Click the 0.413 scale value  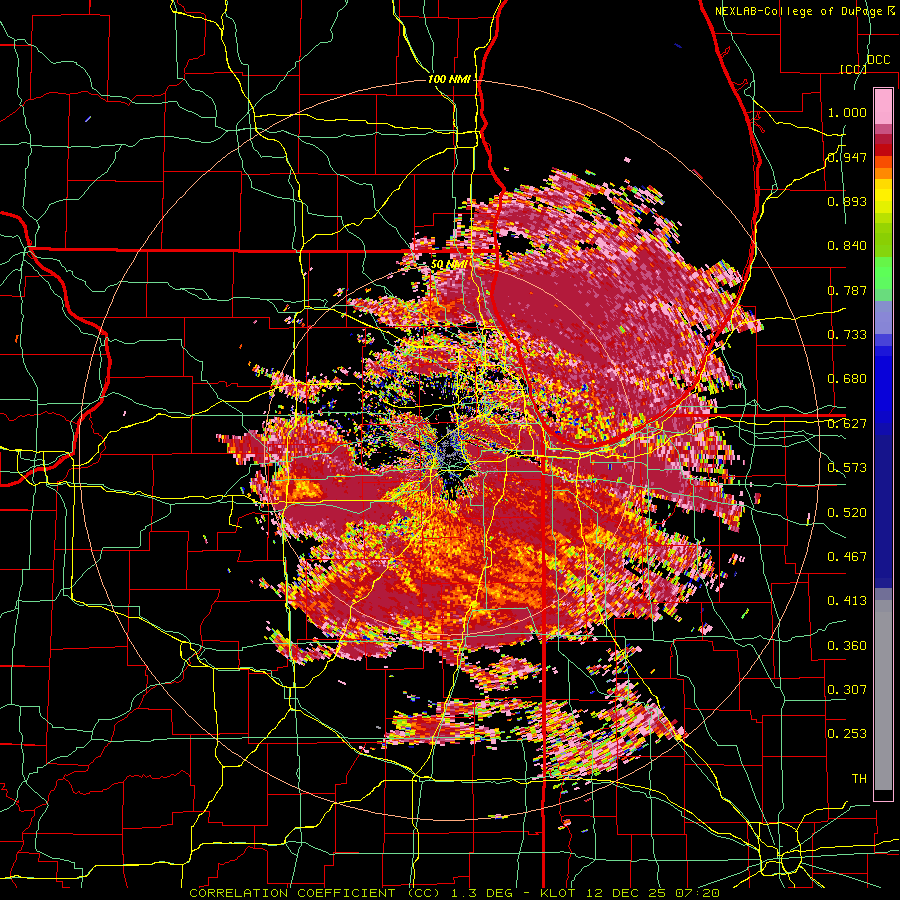point(847,601)
